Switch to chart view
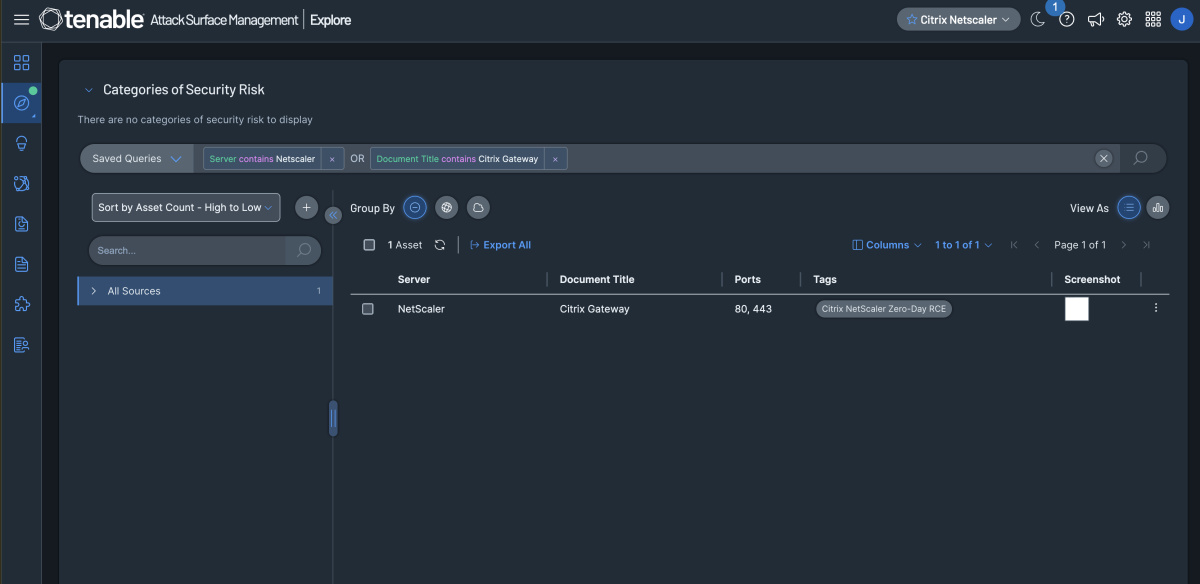The width and height of the screenshot is (1200, 584). click(x=1158, y=208)
